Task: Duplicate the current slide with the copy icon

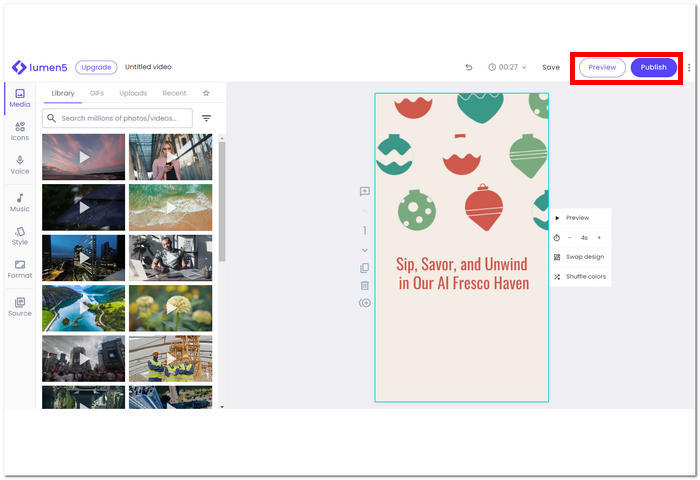Action: (x=365, y=268)
